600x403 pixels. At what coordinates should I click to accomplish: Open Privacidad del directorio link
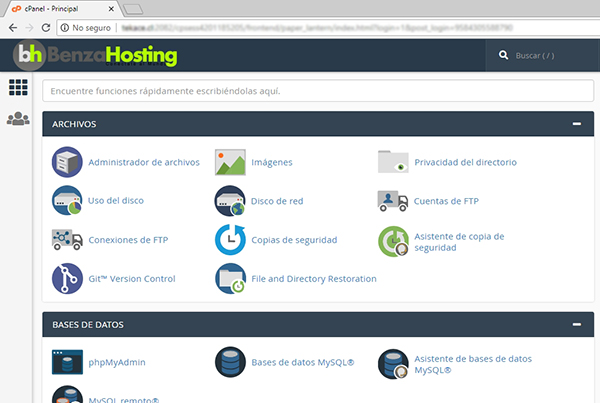[x=465, y=162]
